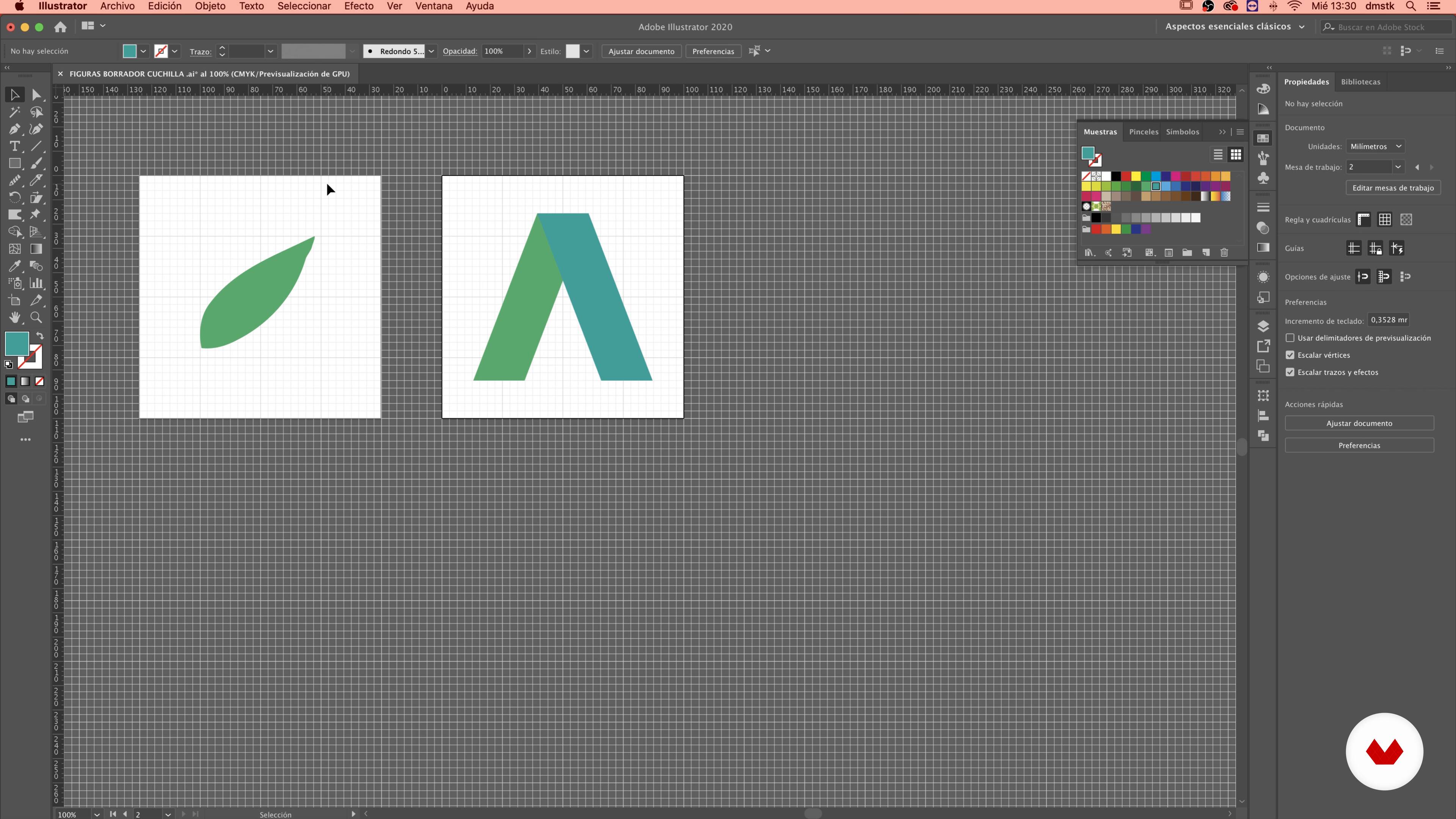
Task: Select the Eyedropper tool
Action: (x=15, y=266)
